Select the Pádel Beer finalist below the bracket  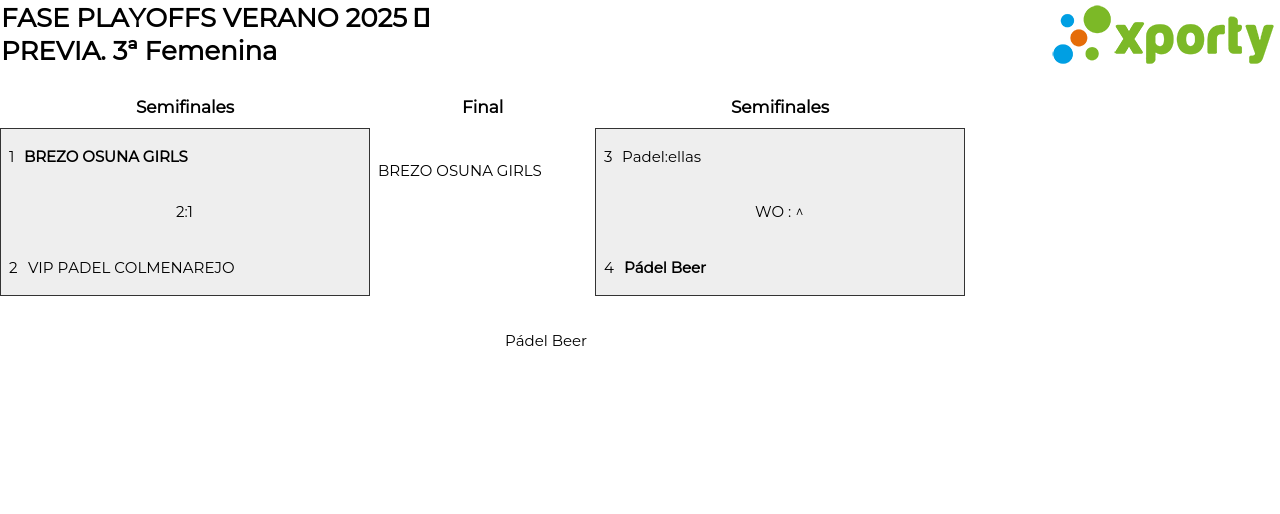point(546,341)
